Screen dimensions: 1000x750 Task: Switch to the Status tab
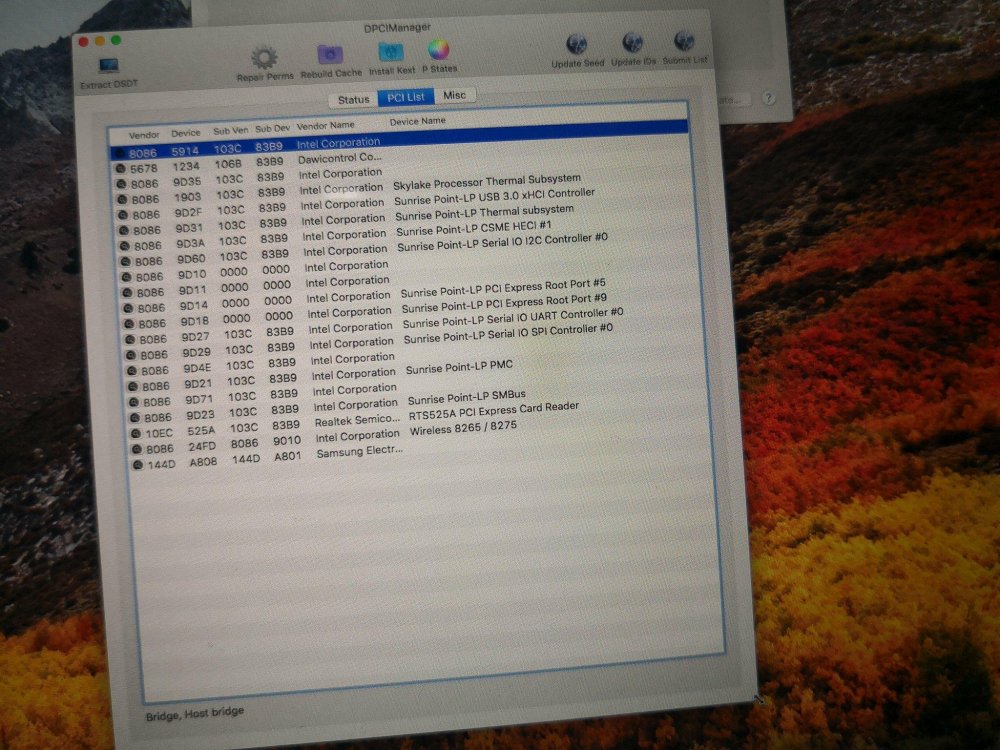[x=353, y=99]
